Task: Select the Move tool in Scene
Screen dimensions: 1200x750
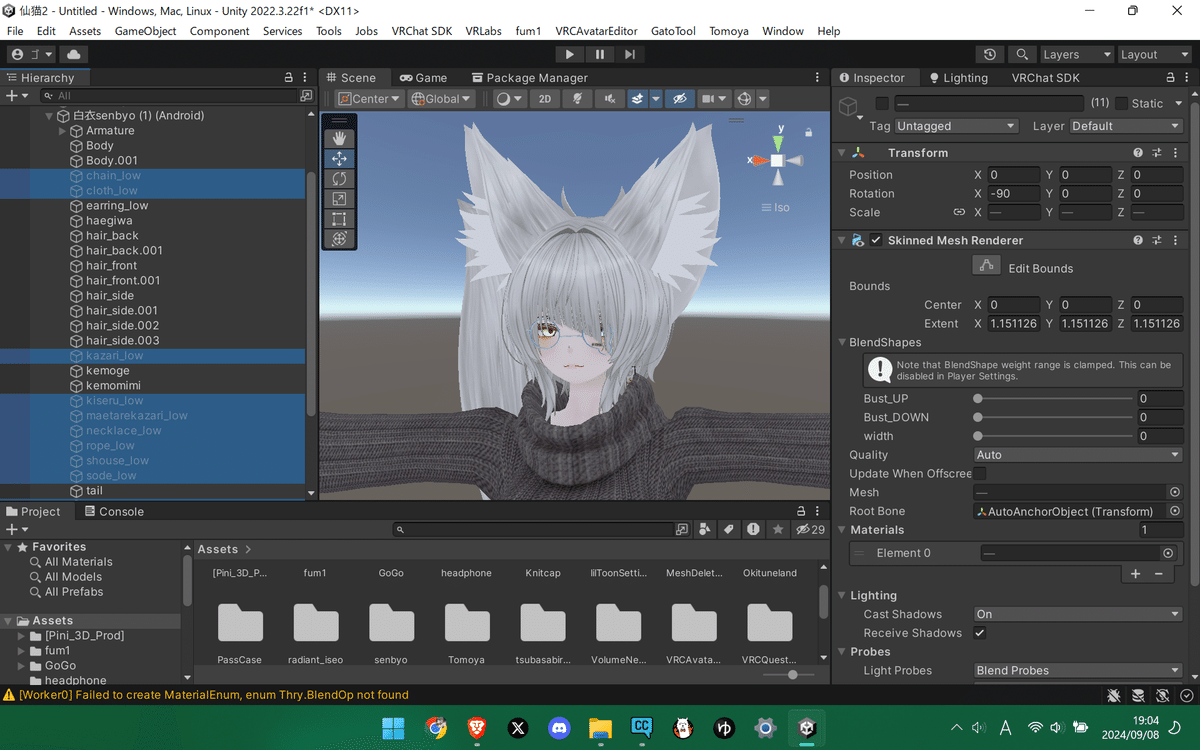Action: 339,158
